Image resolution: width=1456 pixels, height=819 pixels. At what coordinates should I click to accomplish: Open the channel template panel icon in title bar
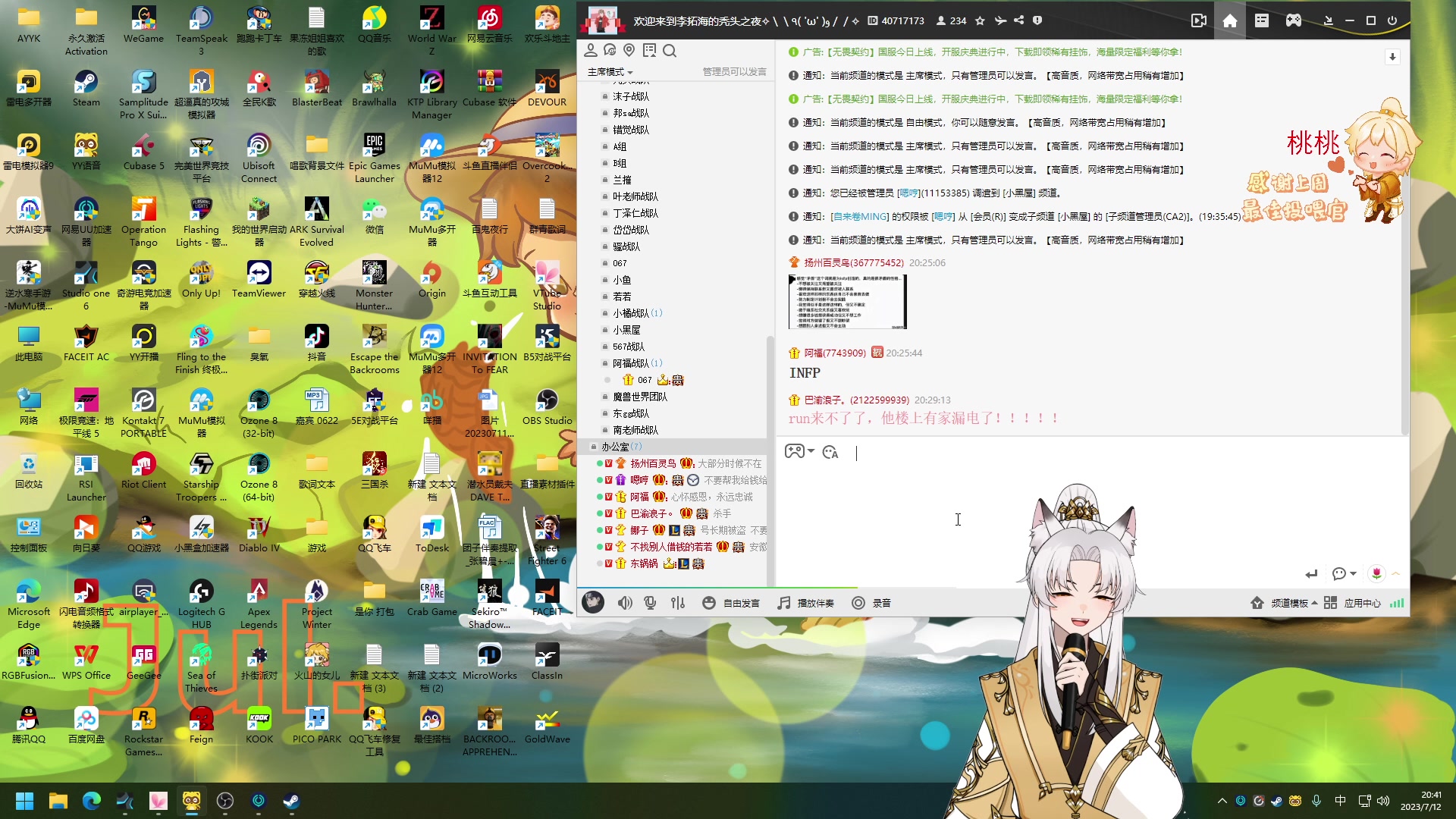tap(1262, 20)
